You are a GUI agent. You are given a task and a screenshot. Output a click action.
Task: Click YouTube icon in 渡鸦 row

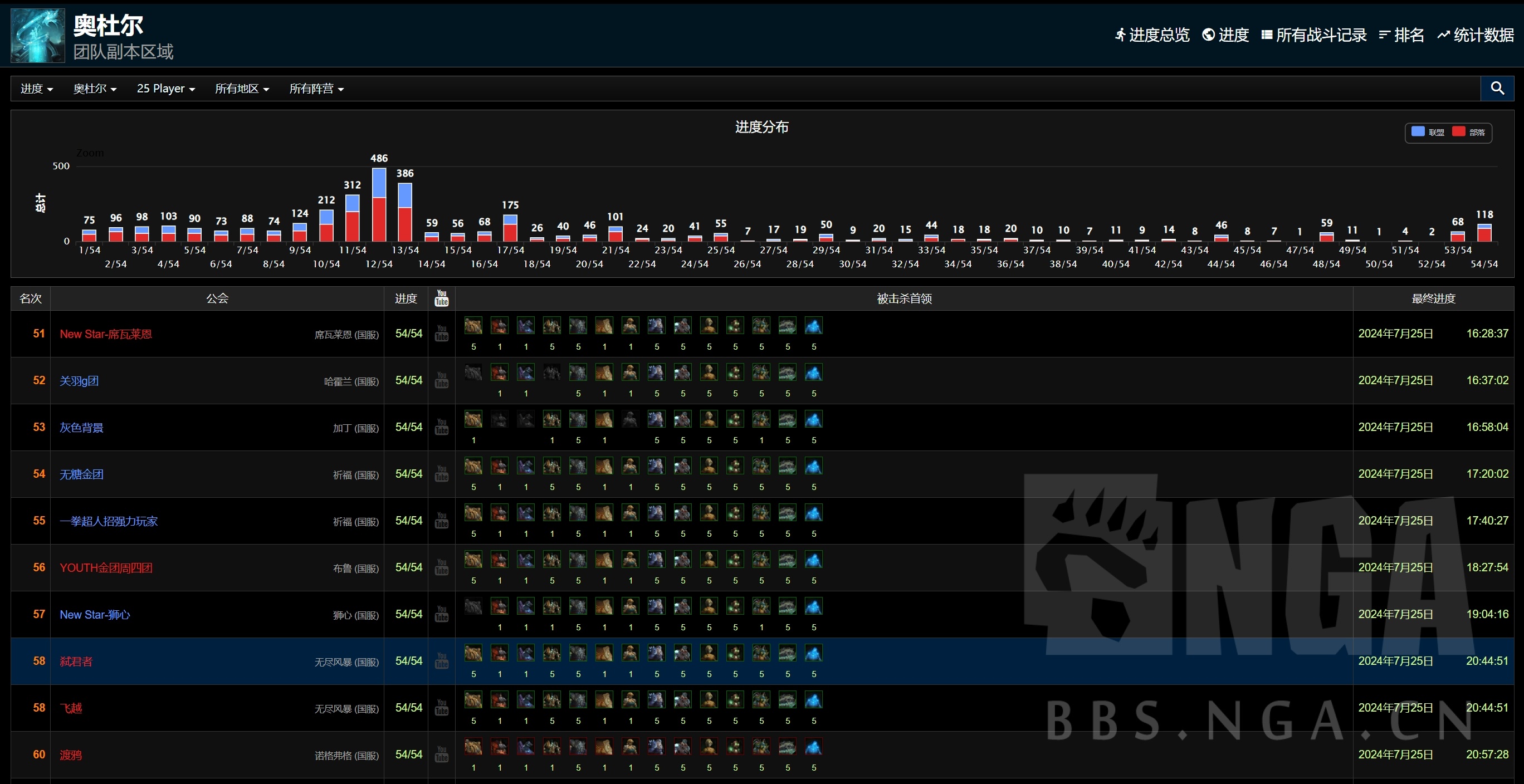coord(441,754)
